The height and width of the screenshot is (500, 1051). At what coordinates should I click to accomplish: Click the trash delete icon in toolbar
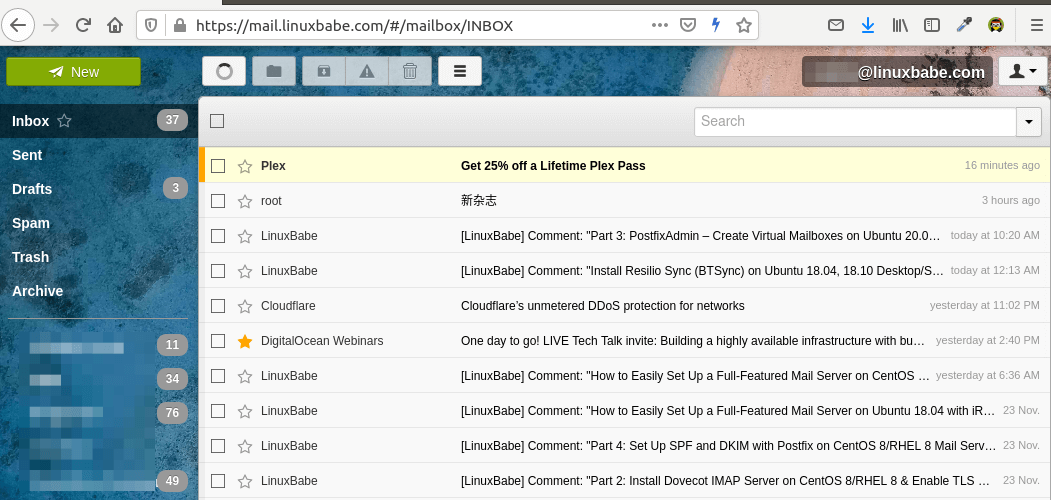tap(410, 71)
